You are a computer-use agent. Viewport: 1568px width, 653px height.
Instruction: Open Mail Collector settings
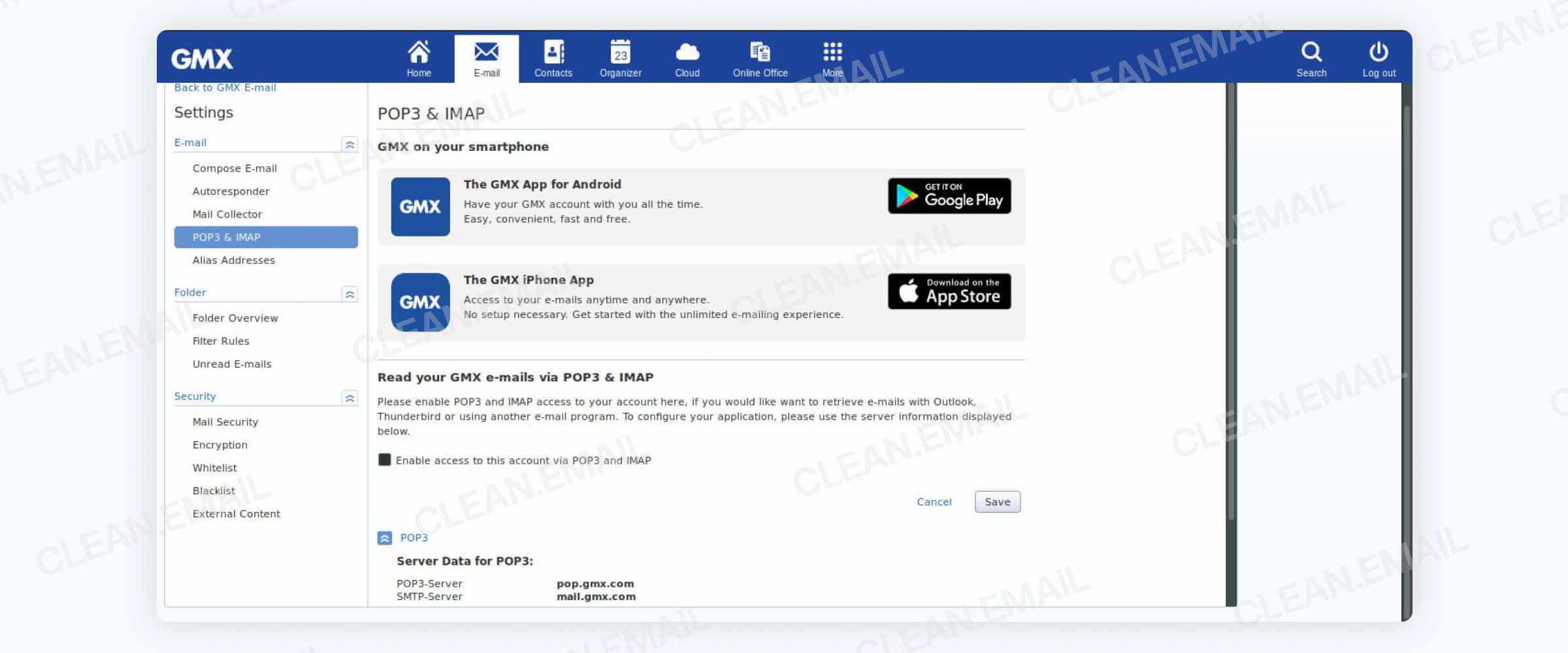227,214
